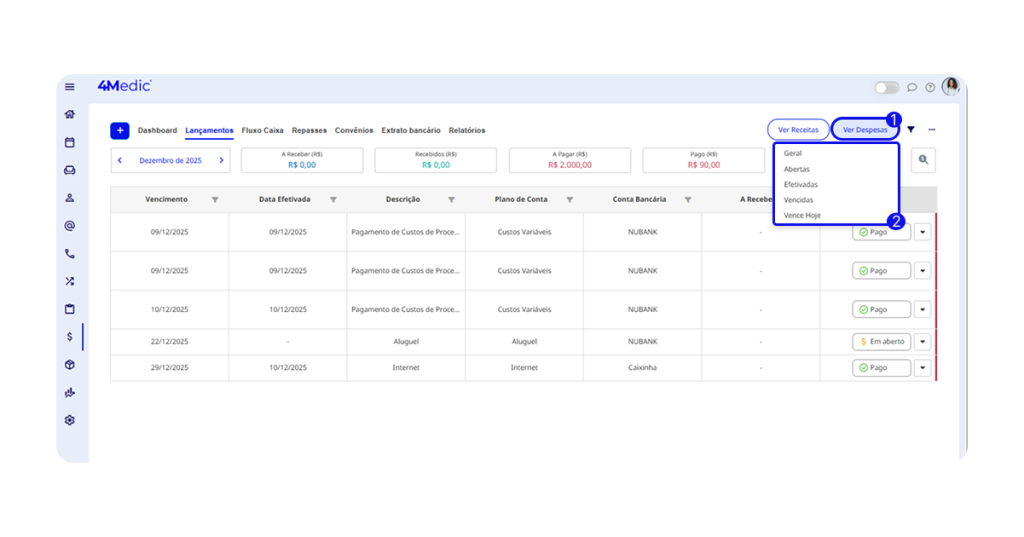This screenshot has width=1024, height=537.
Task: Open the Vencimento column filter
Action: [215, 200]
